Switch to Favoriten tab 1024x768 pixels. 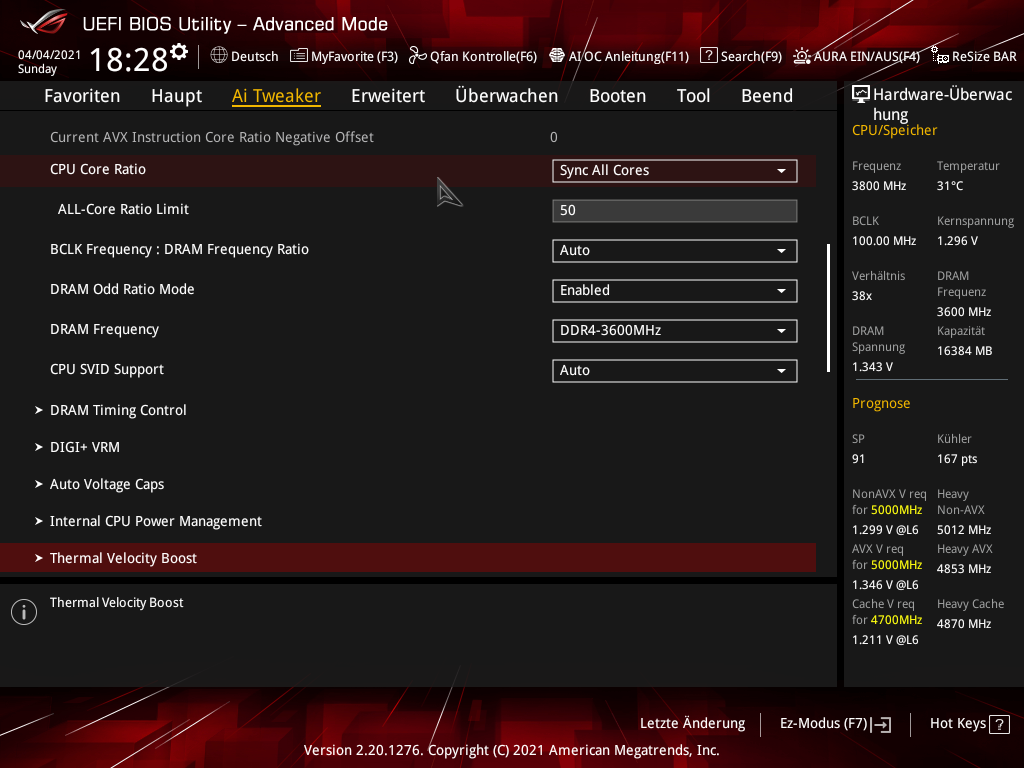[82, 96]
